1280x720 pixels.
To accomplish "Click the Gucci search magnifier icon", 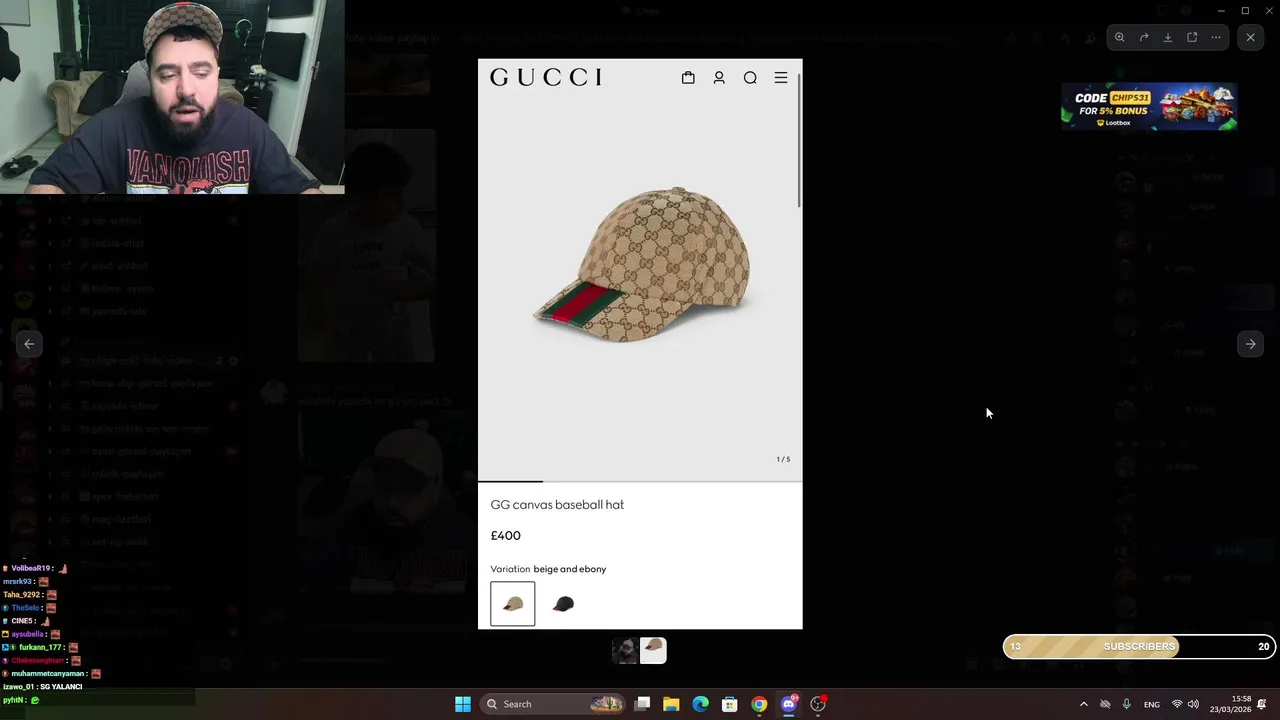I will 750,77.
